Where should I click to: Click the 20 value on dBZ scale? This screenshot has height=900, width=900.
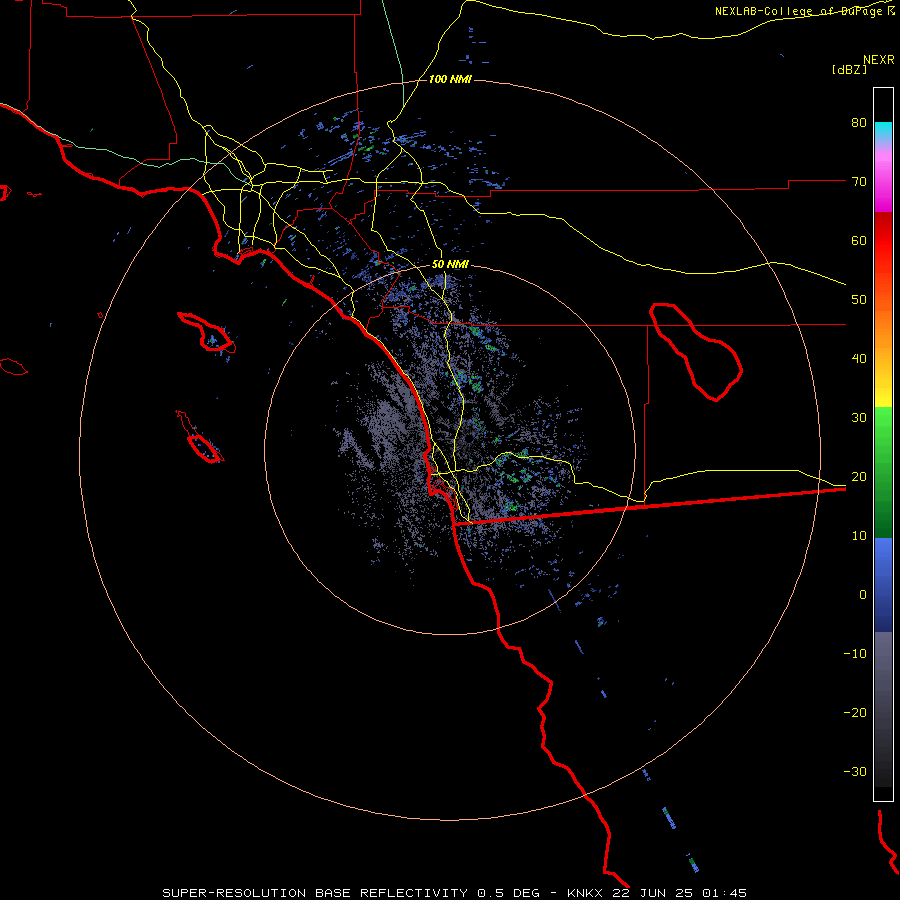[x=859, y=477]
